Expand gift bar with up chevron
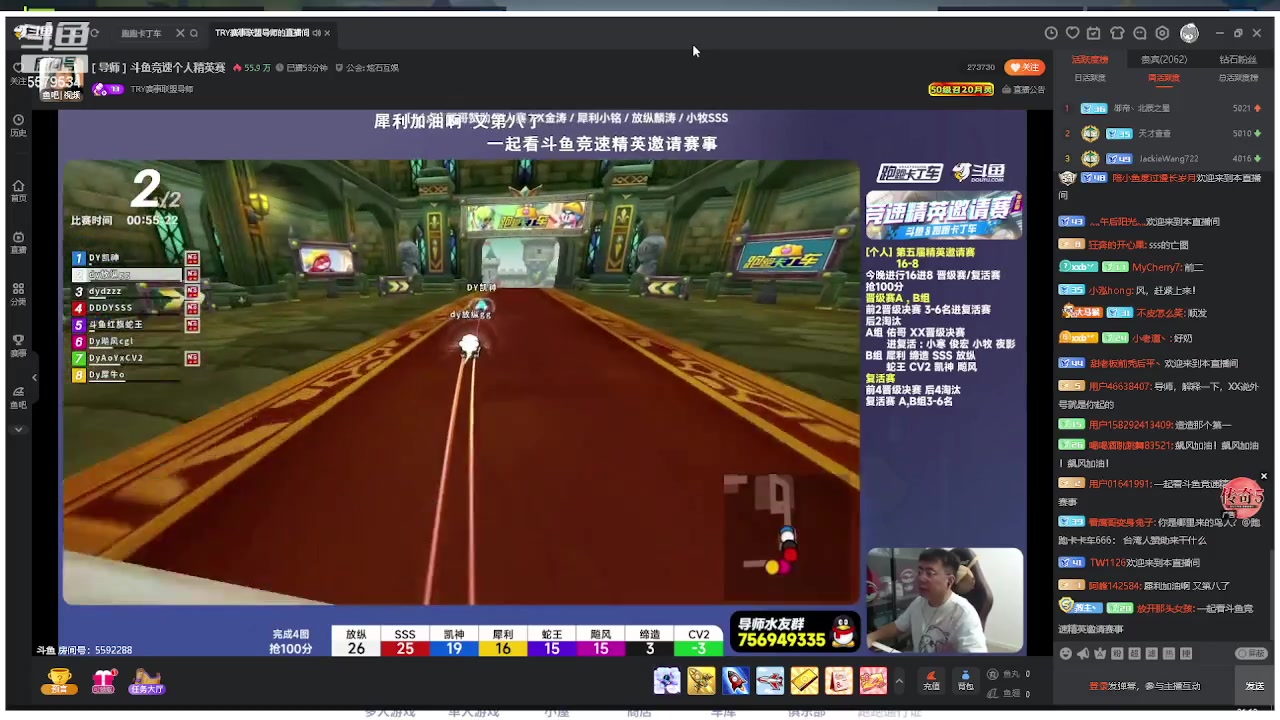 (898, 682)
